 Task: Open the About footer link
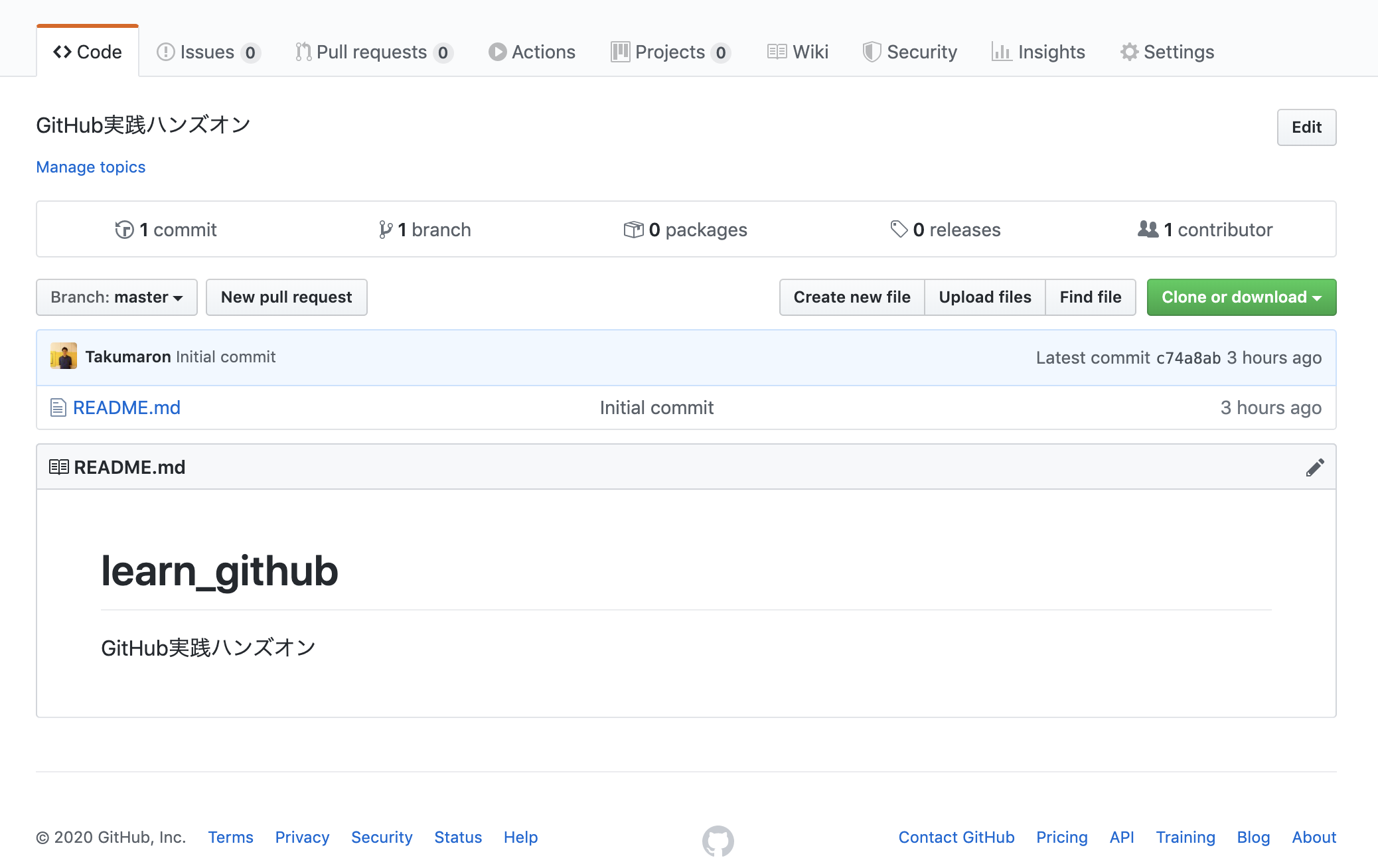(1314, 837)
